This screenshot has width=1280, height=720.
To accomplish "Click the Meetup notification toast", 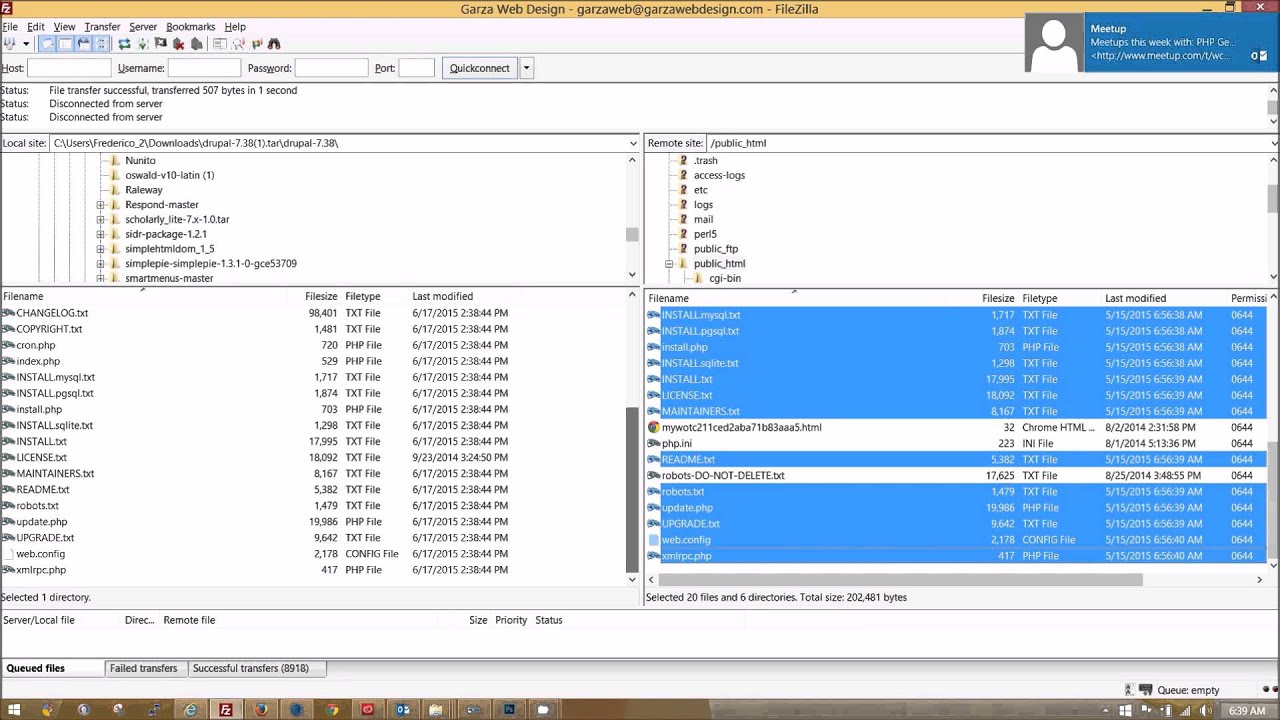I will coord(1150,43).
